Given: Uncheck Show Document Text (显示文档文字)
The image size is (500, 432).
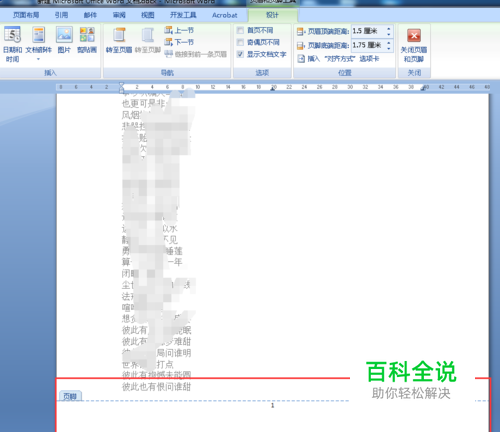Looking at the screenshot, I should tap(240, 54).
